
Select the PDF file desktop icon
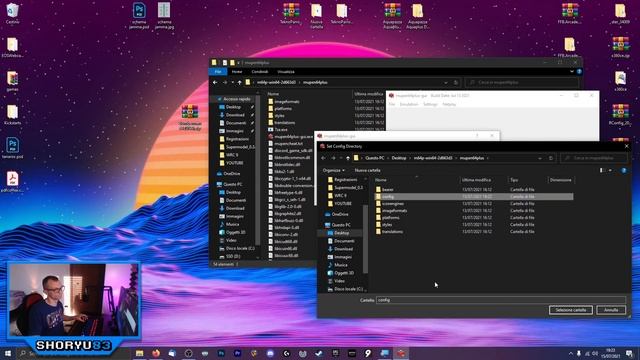(12, 182)
